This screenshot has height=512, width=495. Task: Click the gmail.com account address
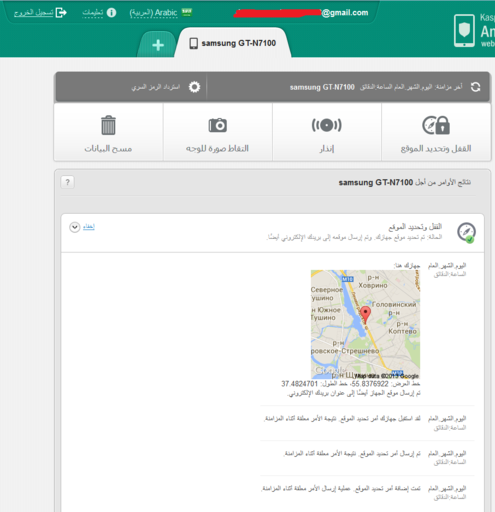[x=301, y=13]
